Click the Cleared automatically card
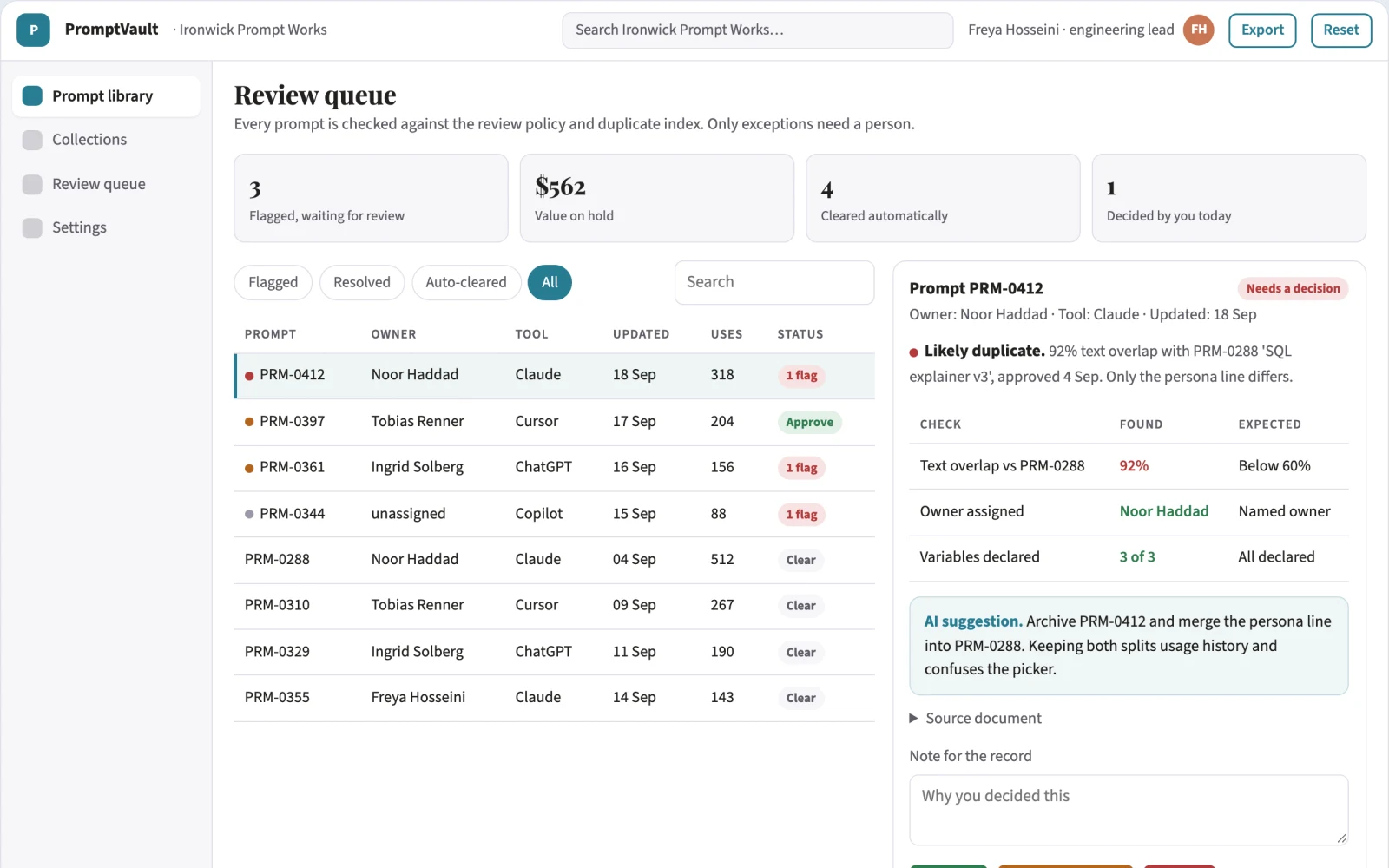The width and height of the screenshot is (1389, 868). pos(943,198)
